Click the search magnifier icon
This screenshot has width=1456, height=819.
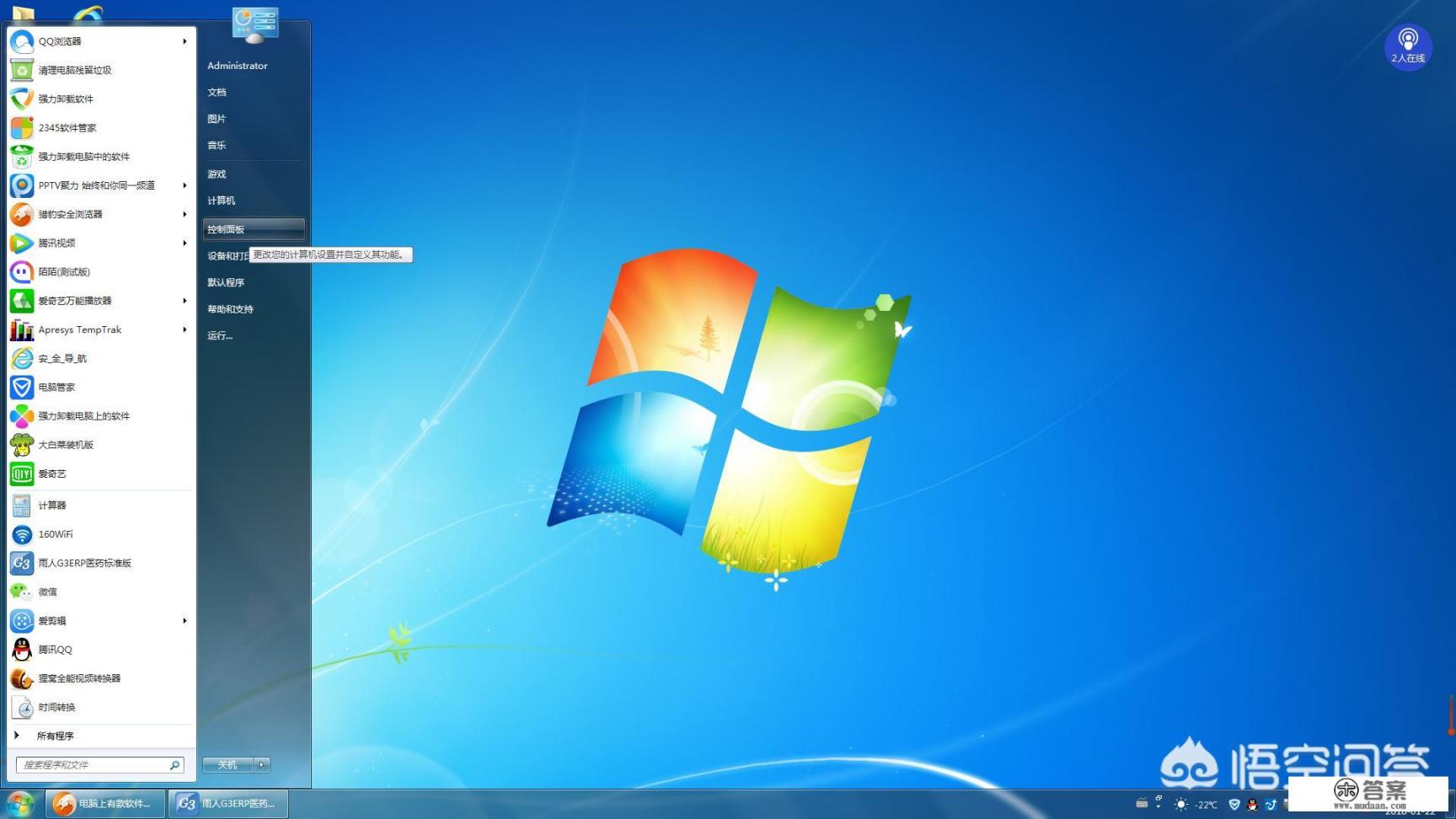(174, 764)
